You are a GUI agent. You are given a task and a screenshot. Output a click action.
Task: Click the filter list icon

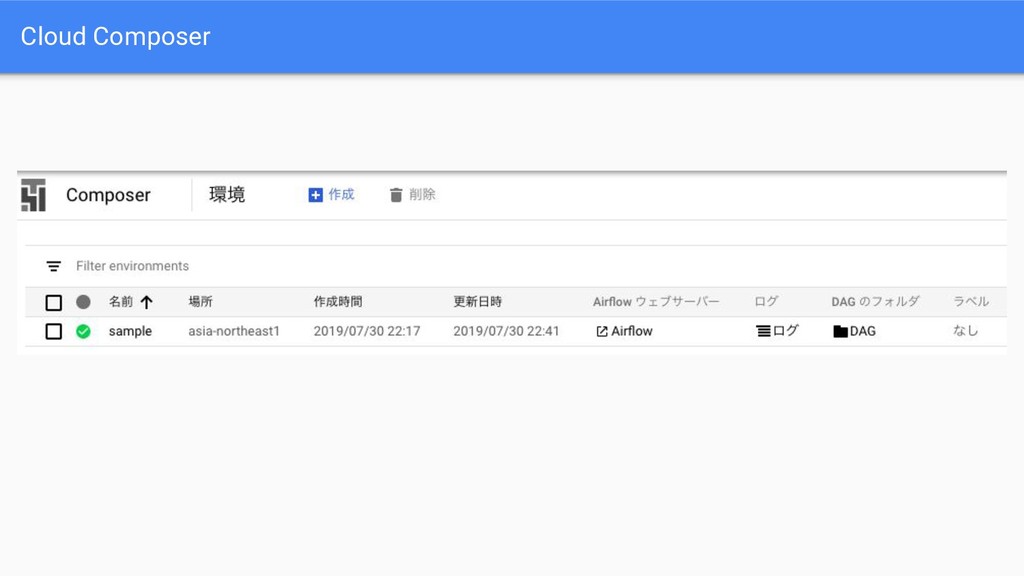(x=54, y=266)
